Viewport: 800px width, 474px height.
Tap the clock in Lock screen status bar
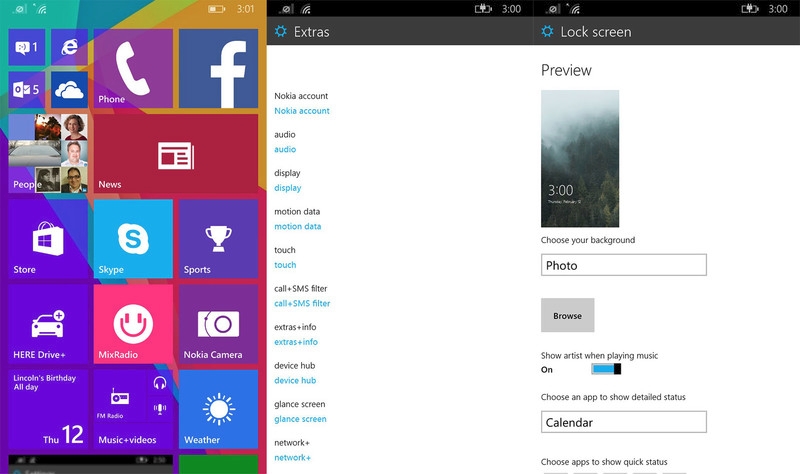click(x=778, y=9)
